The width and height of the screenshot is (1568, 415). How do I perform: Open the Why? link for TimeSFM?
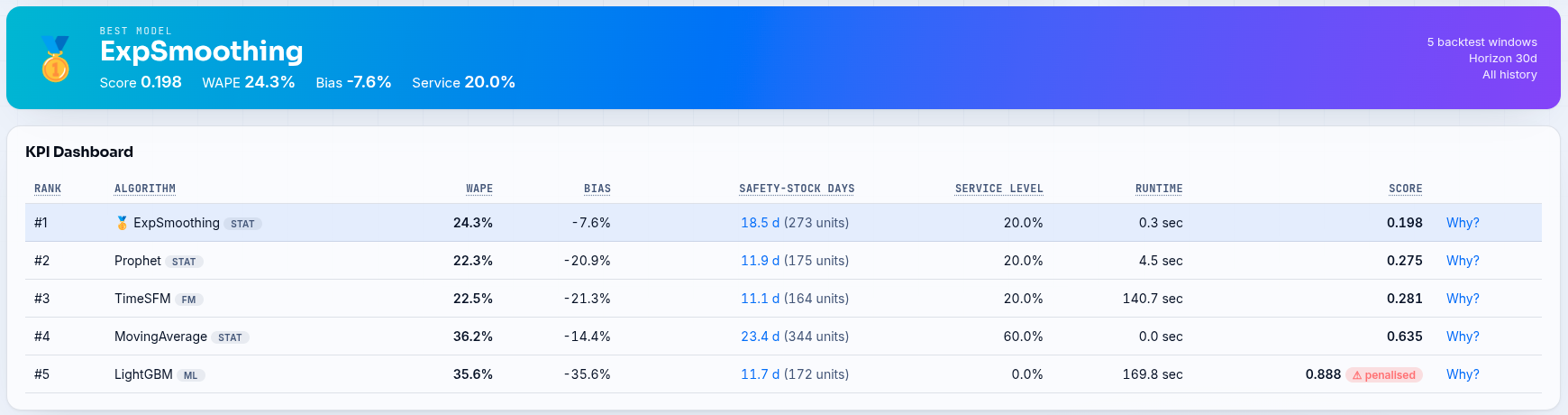coord(1463,299)
